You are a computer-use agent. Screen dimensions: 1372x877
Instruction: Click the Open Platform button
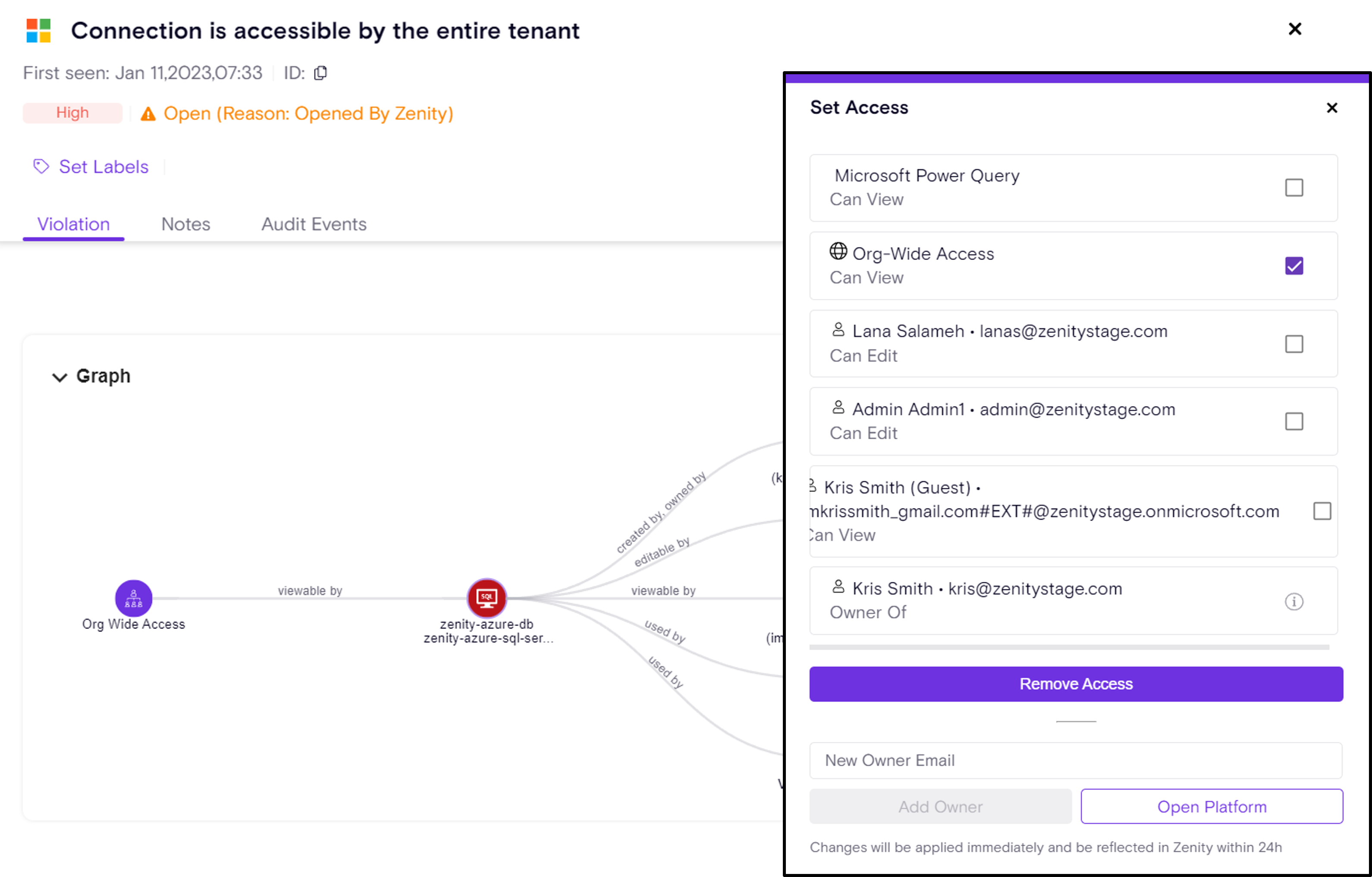click(1211, 806)
